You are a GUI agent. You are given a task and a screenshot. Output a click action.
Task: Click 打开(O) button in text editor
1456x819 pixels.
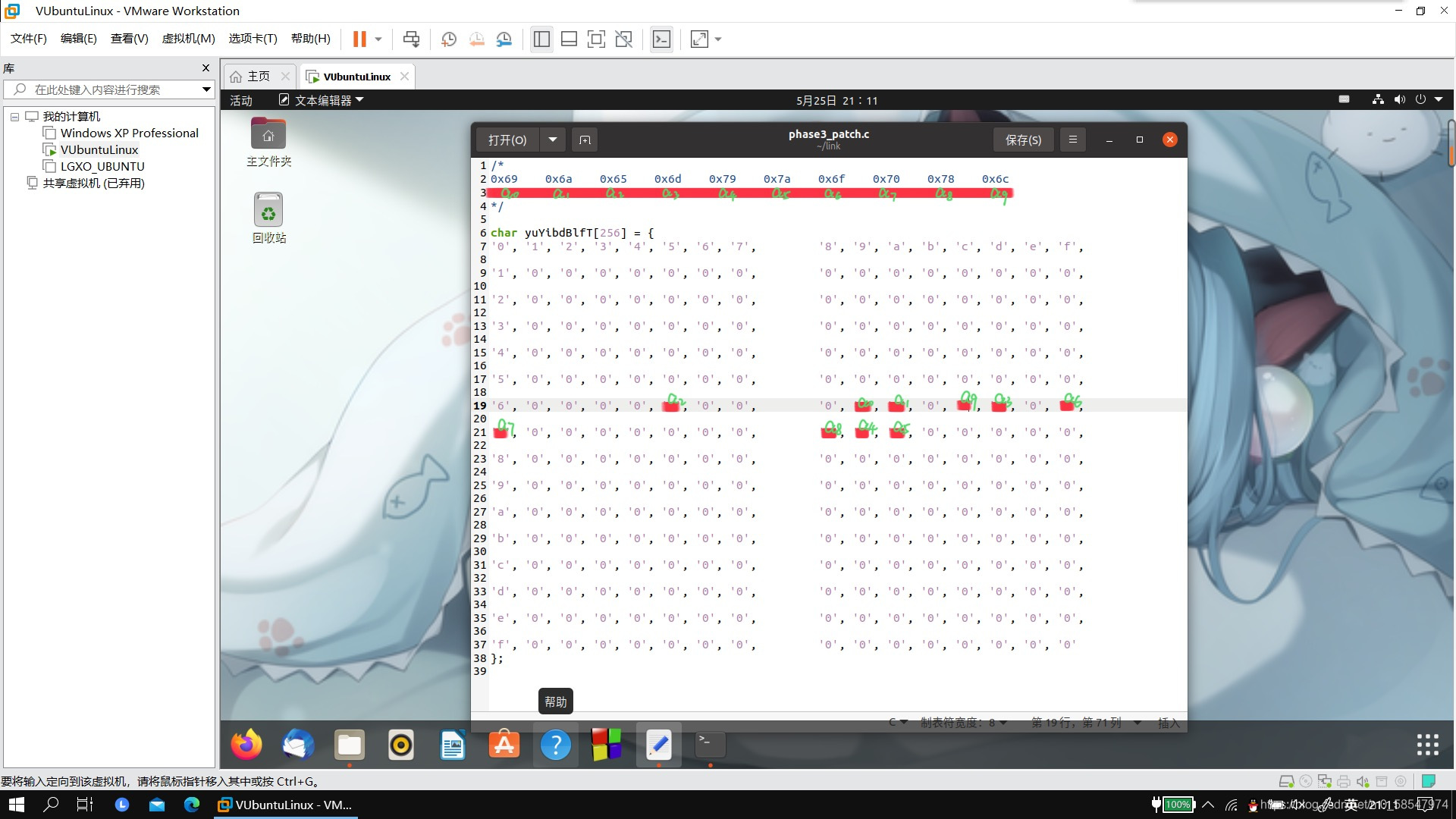tap(507, 140)
